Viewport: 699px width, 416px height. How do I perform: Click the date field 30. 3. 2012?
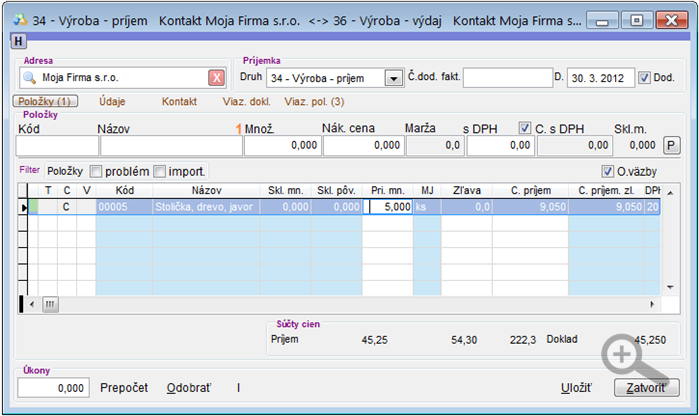click(x=600, y=78)
